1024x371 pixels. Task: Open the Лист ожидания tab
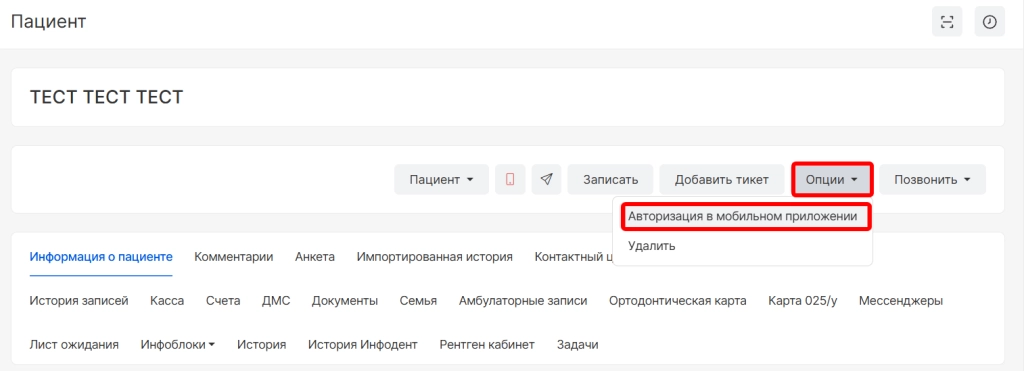pyautogui.click(x=74, y=344)
